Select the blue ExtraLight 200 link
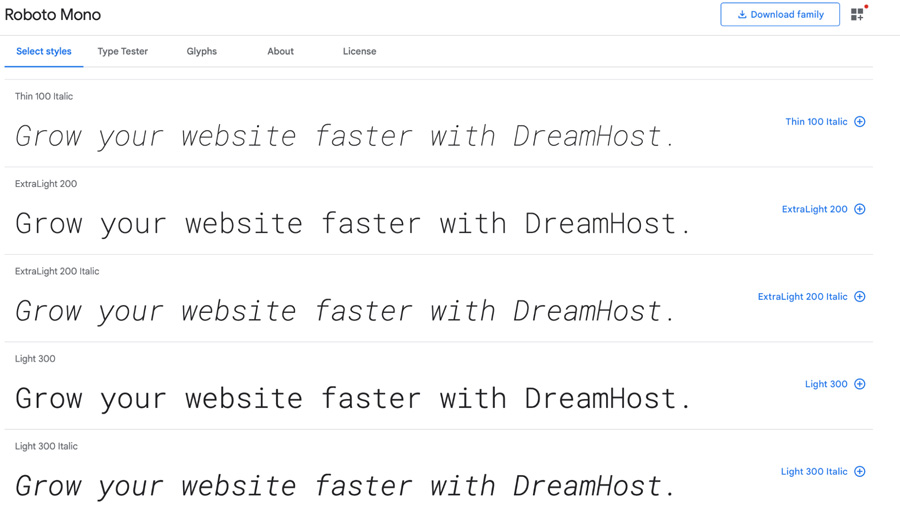The image size is (900, 509). click(x=814, y=209)
